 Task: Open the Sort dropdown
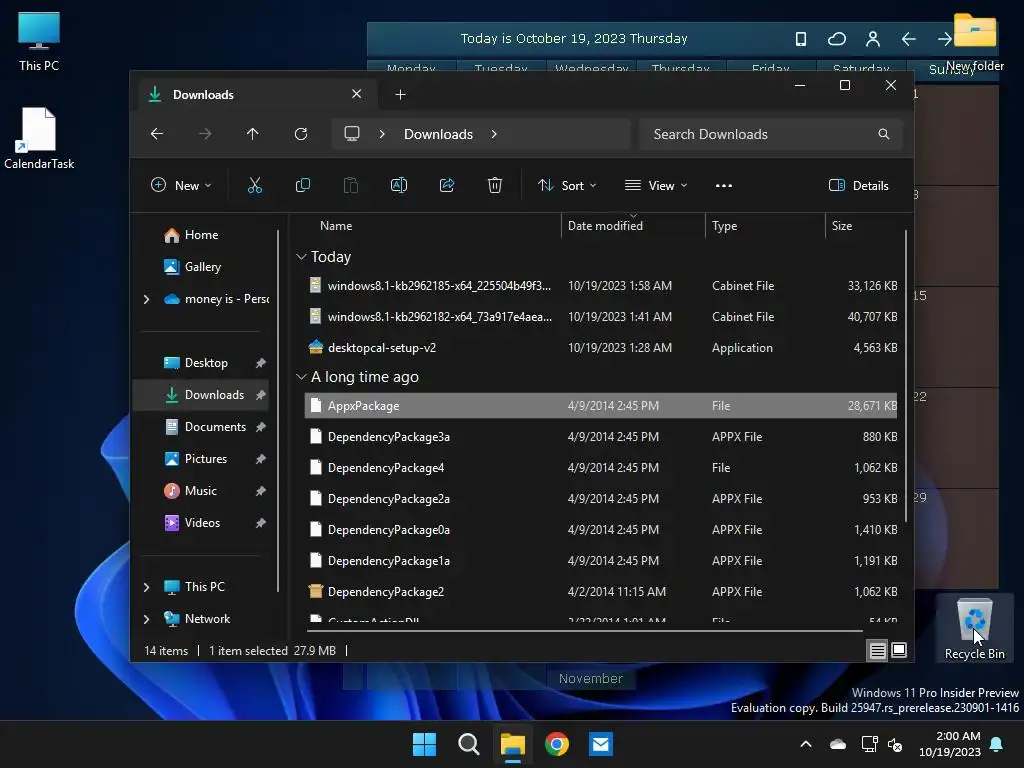point(567,185)
